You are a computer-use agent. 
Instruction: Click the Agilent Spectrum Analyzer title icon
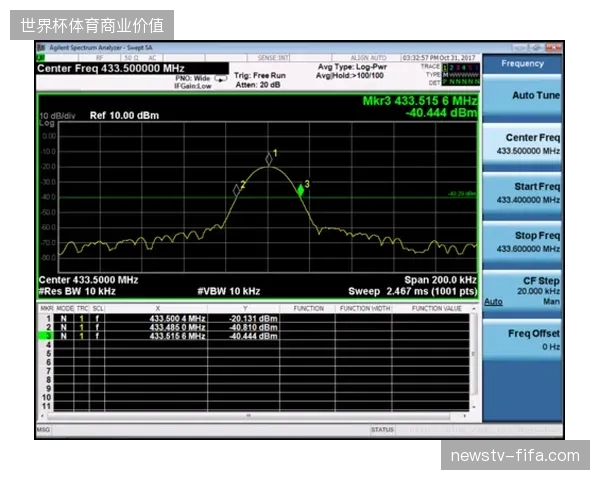coord(41,47)
